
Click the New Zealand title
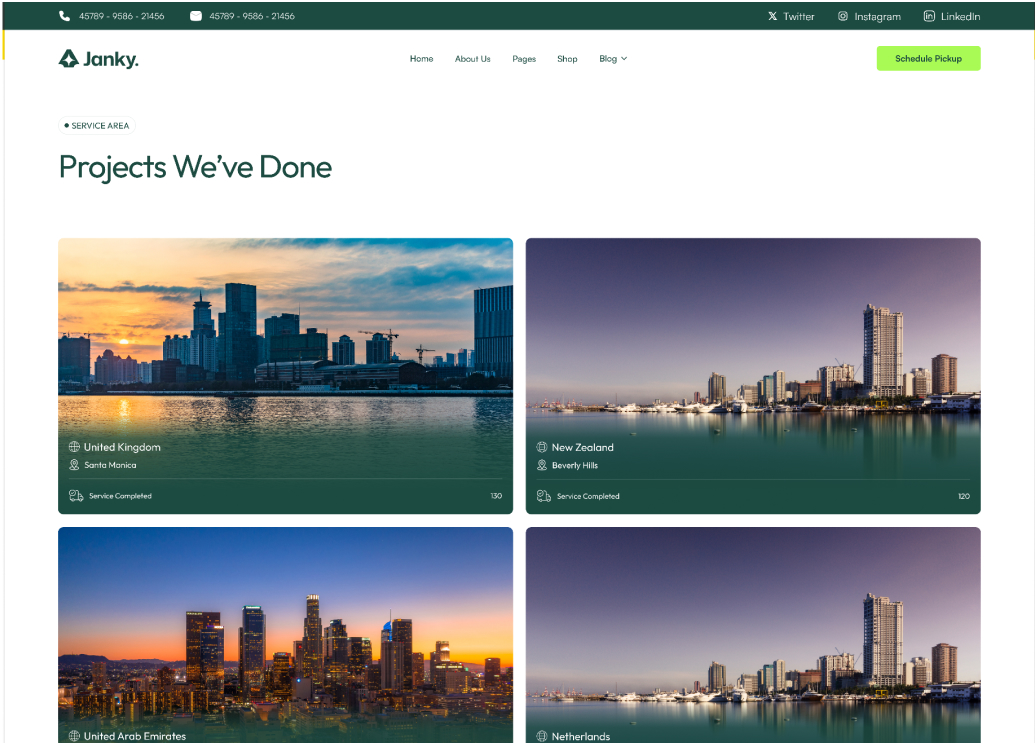(x=583, y=447)
